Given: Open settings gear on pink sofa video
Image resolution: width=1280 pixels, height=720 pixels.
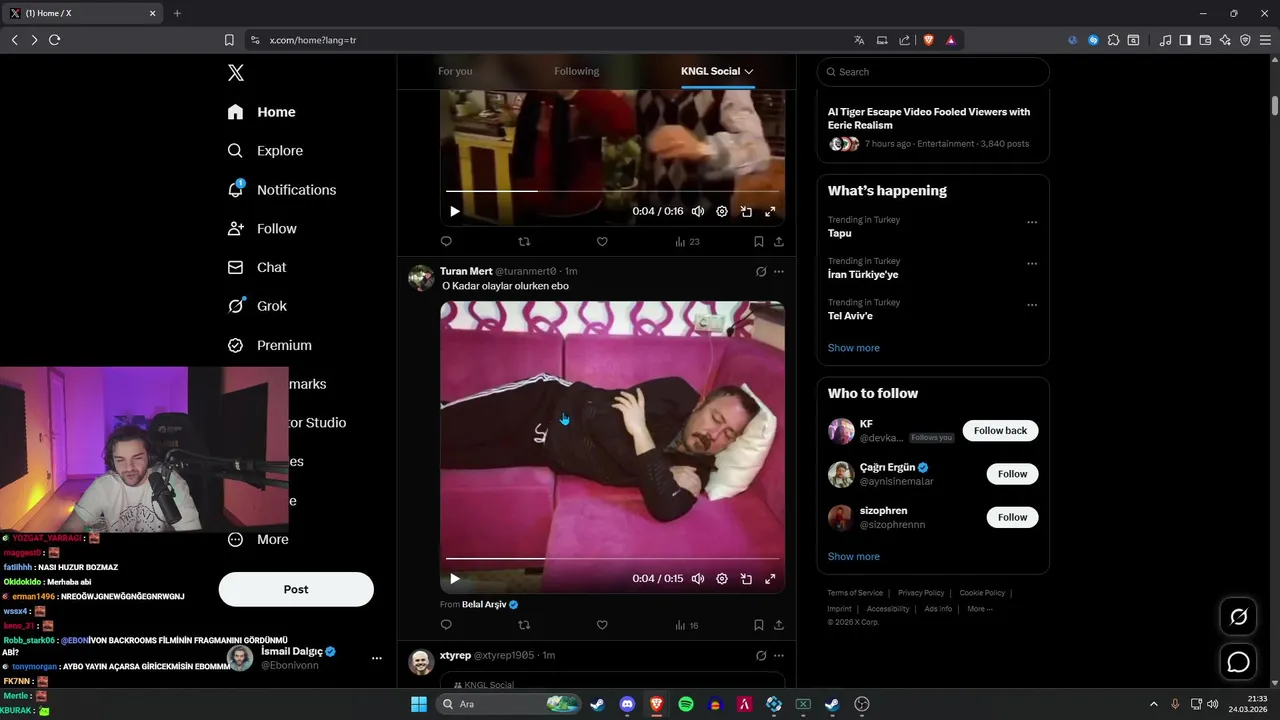Looking at the screenshot, I should tap(722, 578).
